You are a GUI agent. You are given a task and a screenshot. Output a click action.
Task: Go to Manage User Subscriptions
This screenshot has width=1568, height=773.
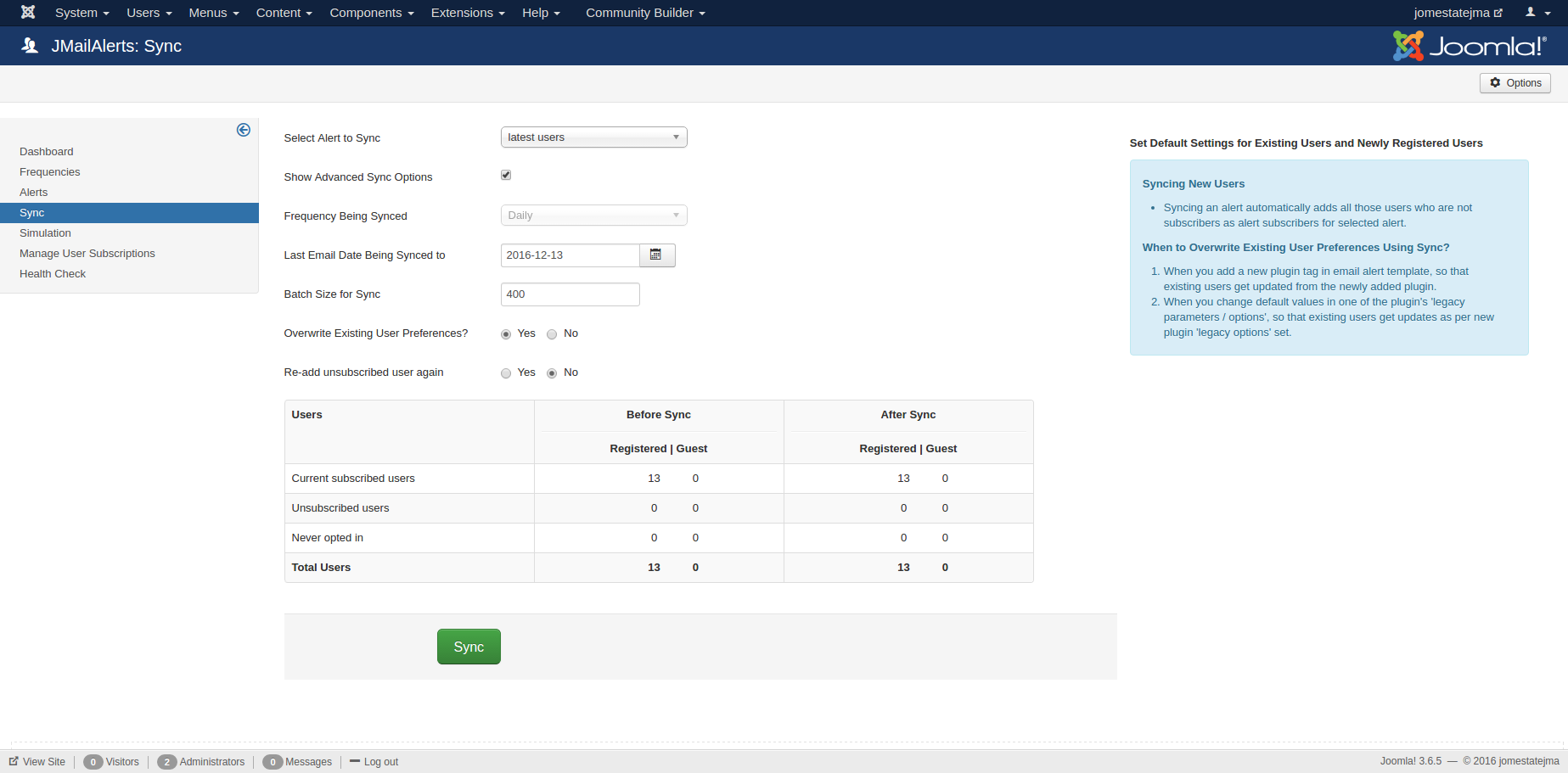[87, 254]
